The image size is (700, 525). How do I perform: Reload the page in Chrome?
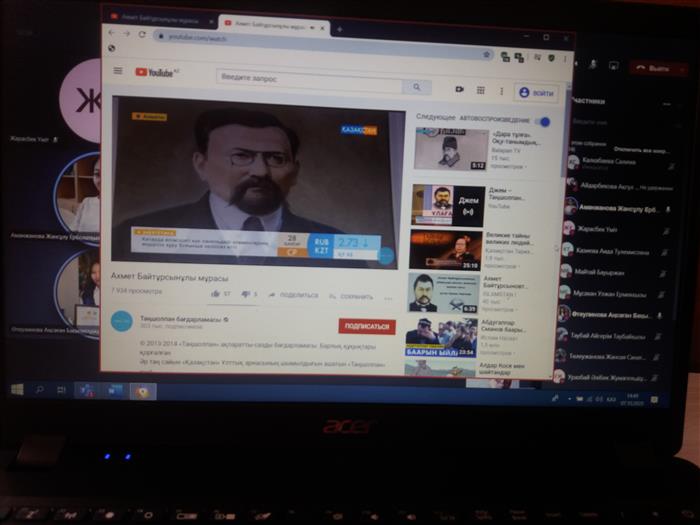141,34
